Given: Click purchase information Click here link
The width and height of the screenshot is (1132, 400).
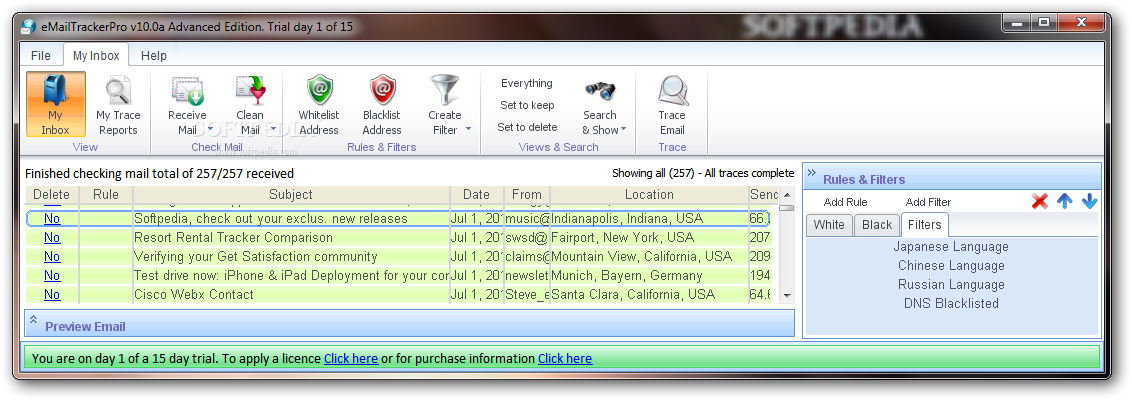Looking at the screenshot, I should point(565,358).
